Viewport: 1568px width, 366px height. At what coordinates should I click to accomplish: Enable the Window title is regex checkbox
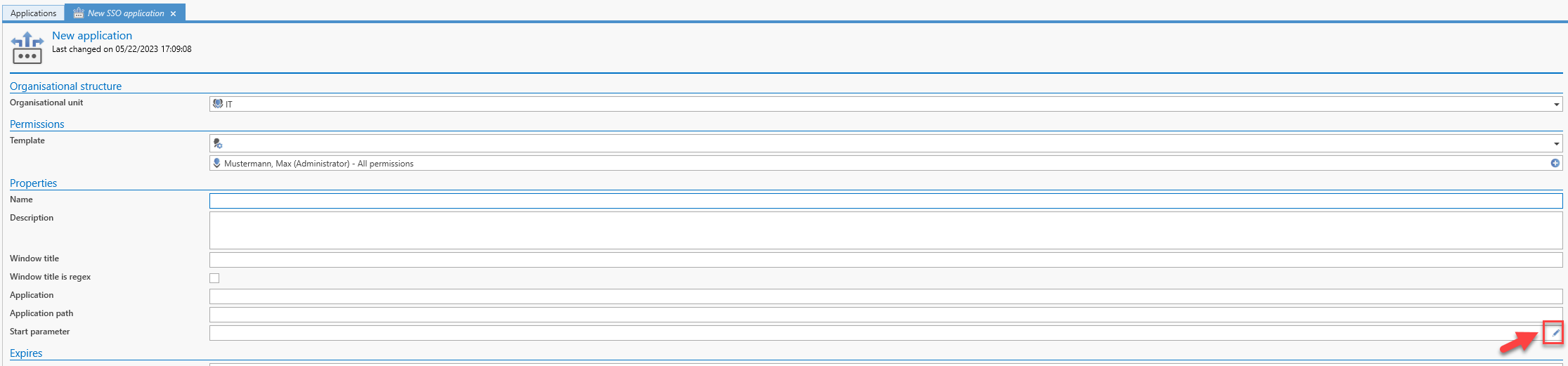click(214, 278)
